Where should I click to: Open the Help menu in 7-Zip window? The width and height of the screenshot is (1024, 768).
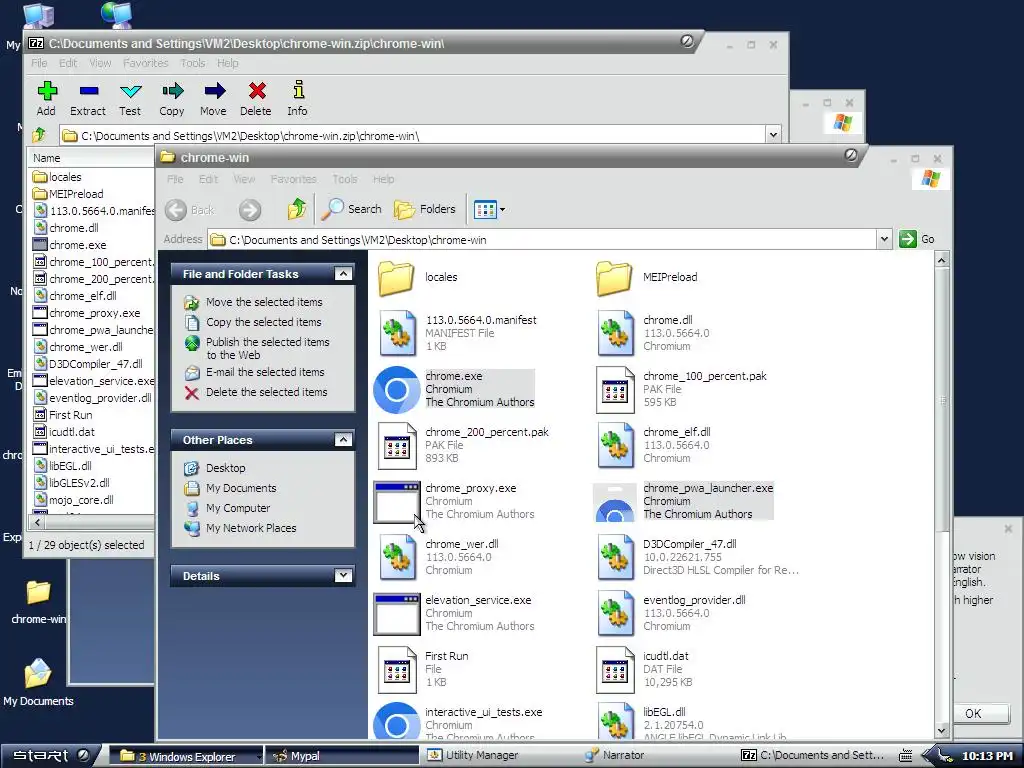227,63
